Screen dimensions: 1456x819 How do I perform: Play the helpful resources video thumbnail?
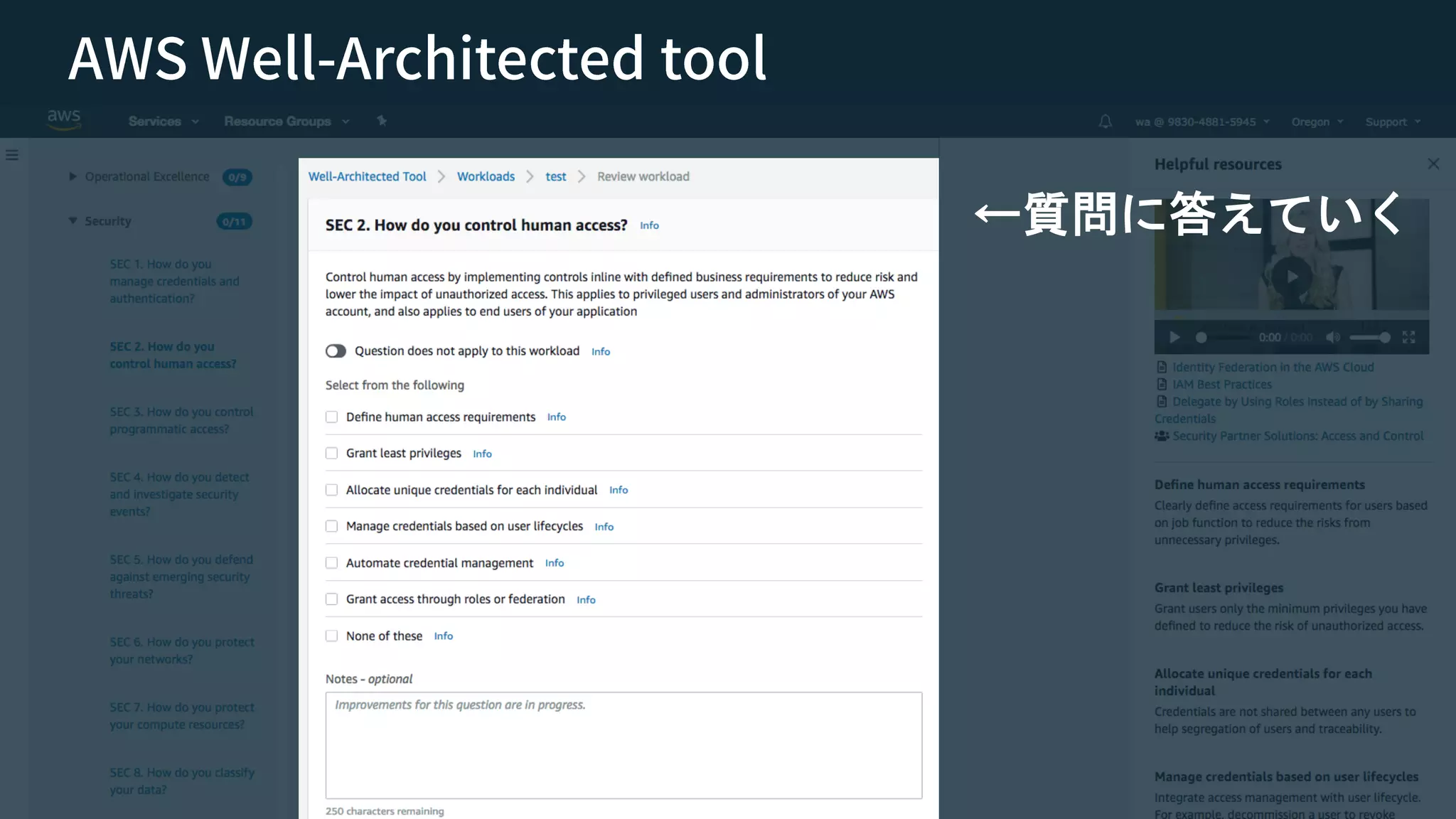click(x=1291, y=277)
